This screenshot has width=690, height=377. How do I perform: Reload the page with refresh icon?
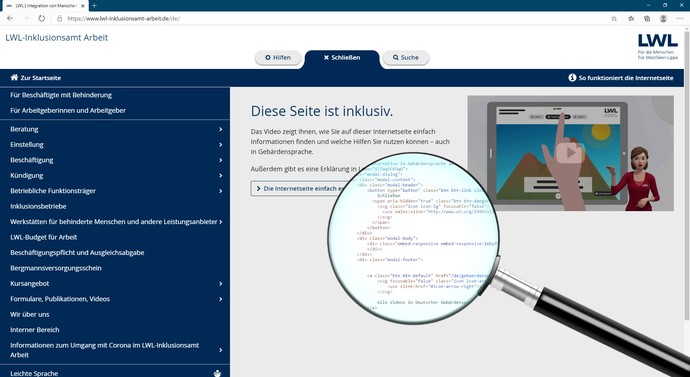(41, 18)
